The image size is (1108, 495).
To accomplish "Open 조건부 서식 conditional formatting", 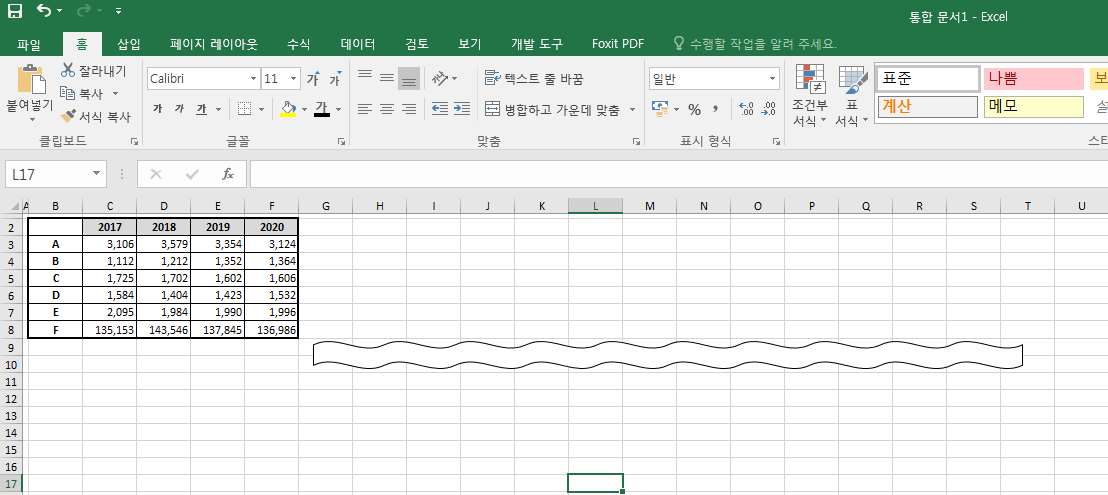I will [x=811, y=96].
